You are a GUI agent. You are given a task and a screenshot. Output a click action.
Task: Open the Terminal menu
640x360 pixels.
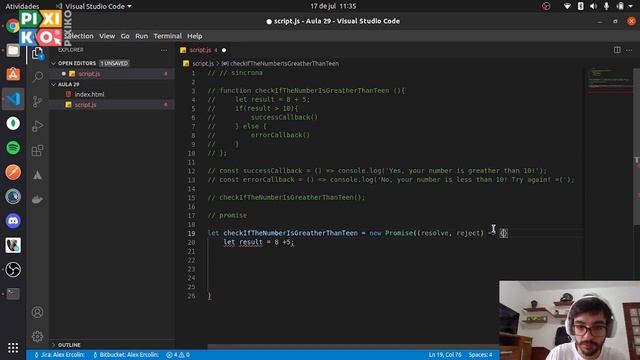(167, 36)
